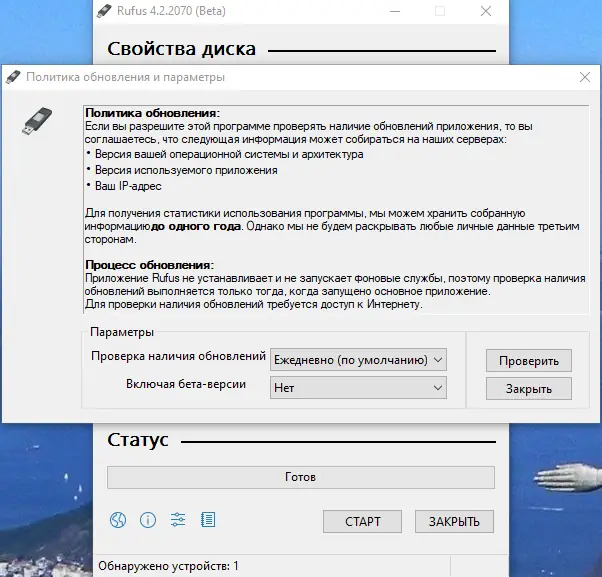
Task: Open the settings sliders icon in Rufus
Action: tap(178, 520)
